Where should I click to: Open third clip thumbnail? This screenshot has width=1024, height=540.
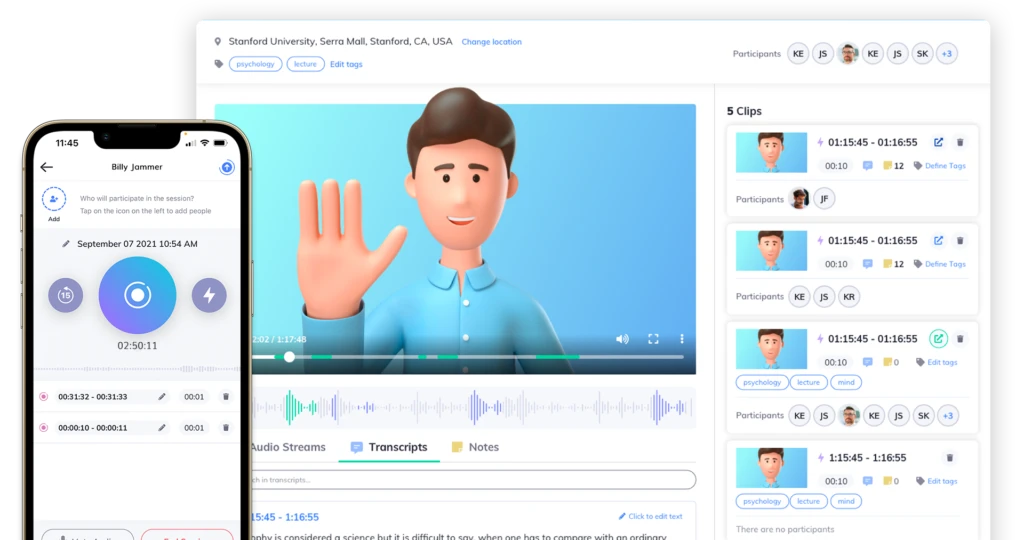point(771,349)
